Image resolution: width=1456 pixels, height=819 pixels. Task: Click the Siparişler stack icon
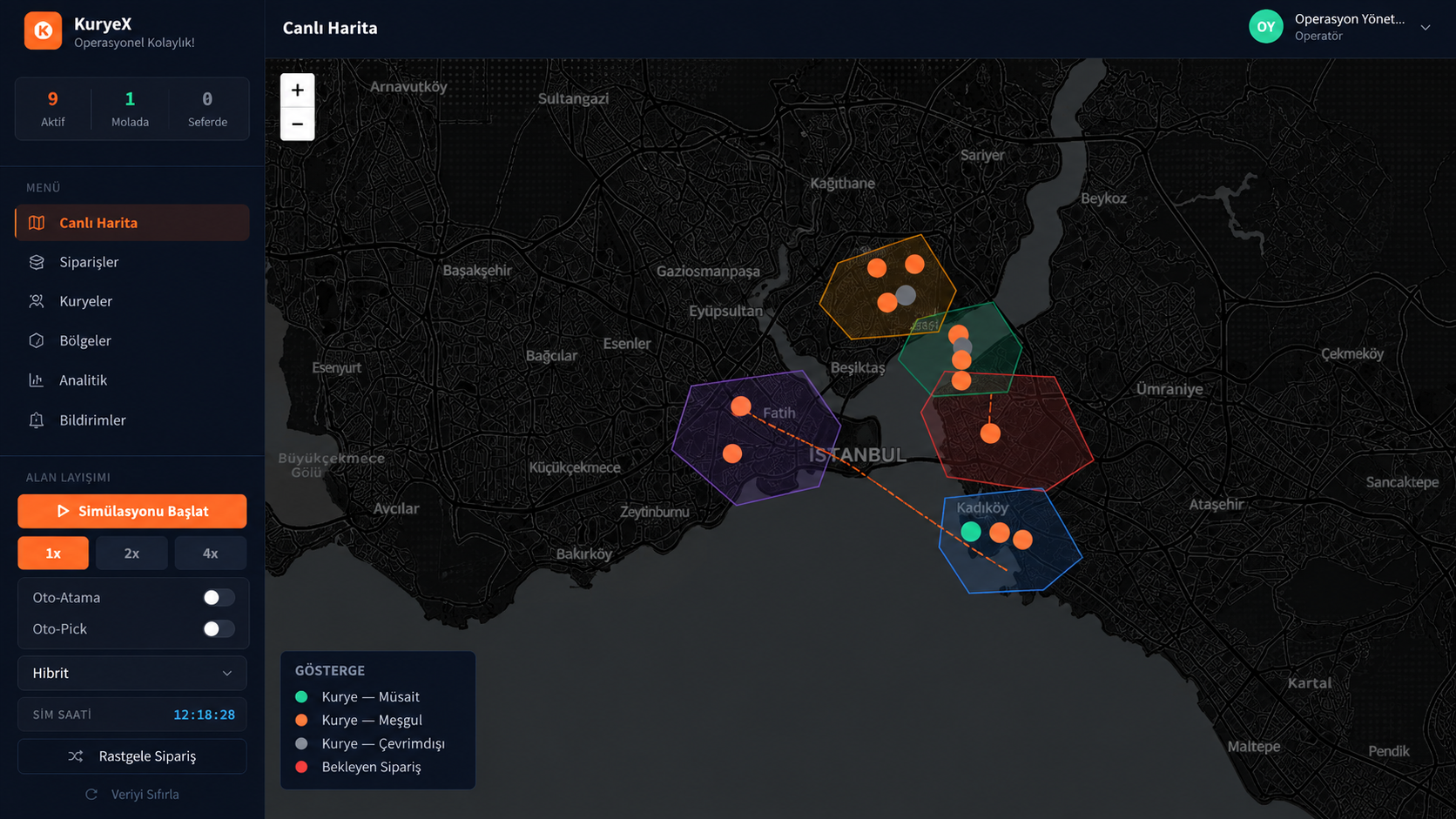(x=37, y=262)
